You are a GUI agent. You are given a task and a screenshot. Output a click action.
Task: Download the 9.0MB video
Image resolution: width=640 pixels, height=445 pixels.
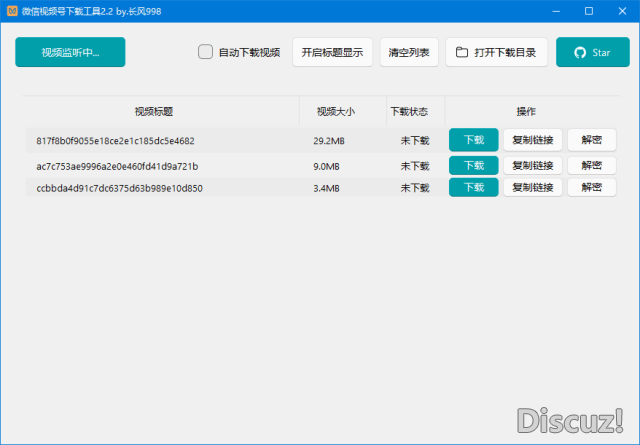(473, 165)
